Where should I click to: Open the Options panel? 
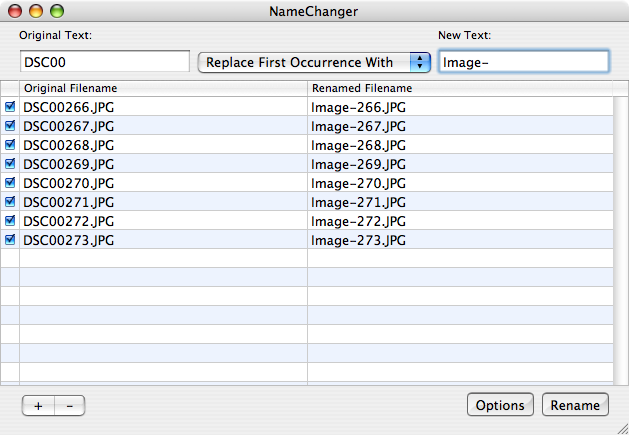(500, 405)
